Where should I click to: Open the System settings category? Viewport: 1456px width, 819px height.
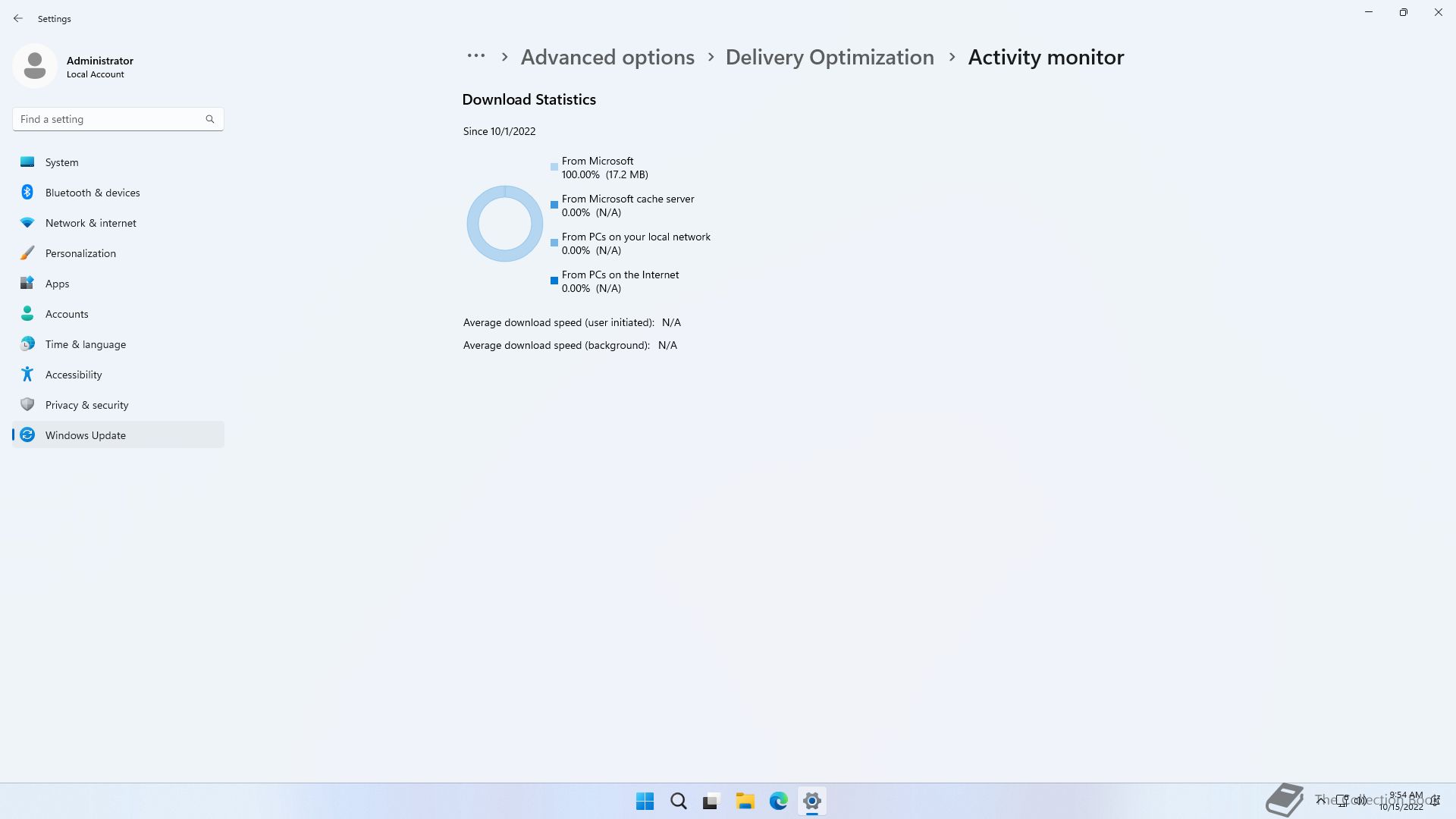61,162
